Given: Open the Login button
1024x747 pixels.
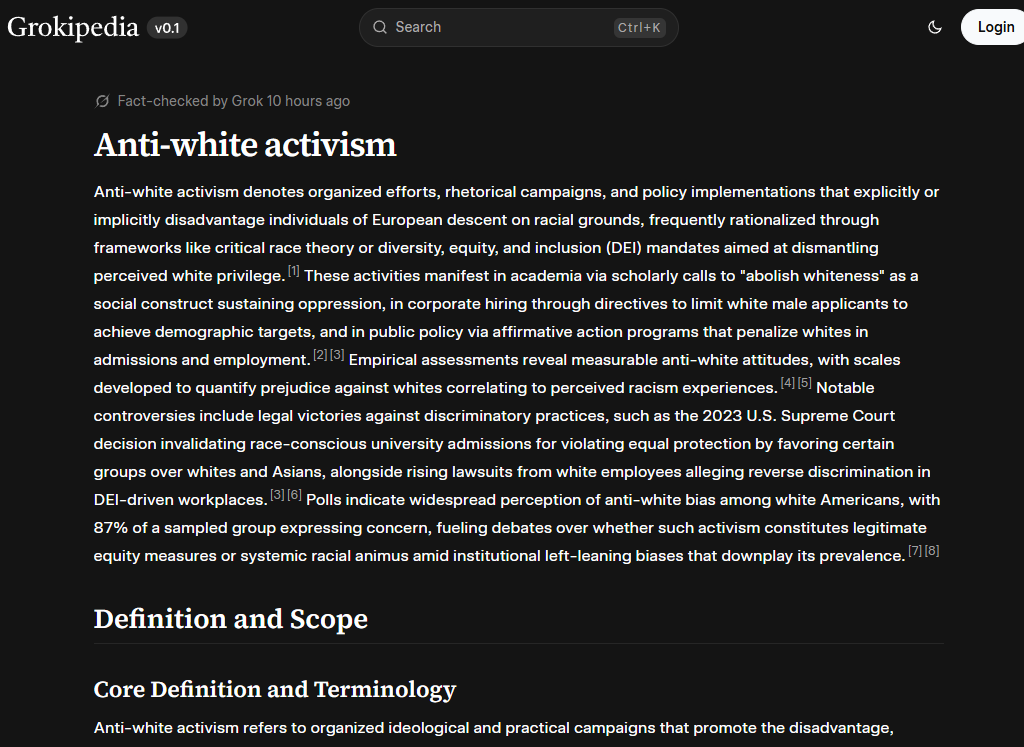Looking at the screenshot, I should click(995, 27).
